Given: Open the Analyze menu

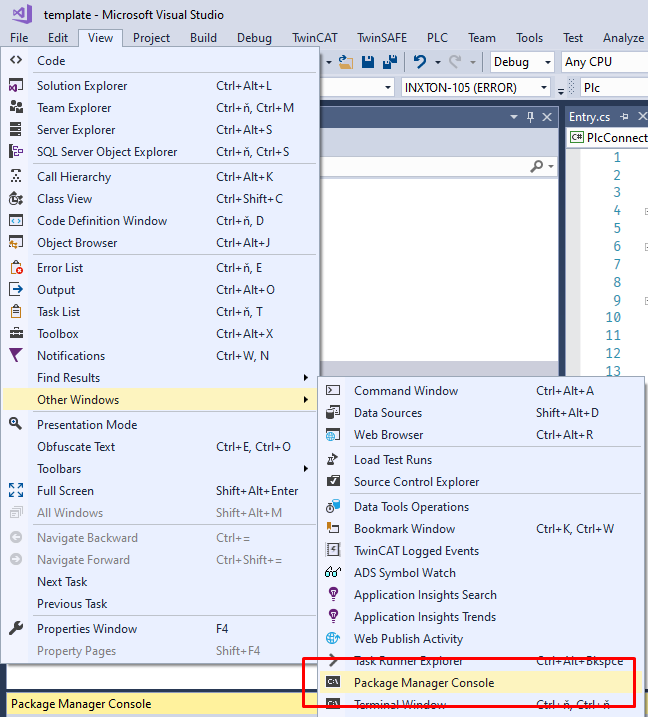Looking at the screenshot, I should click(623, 38).
